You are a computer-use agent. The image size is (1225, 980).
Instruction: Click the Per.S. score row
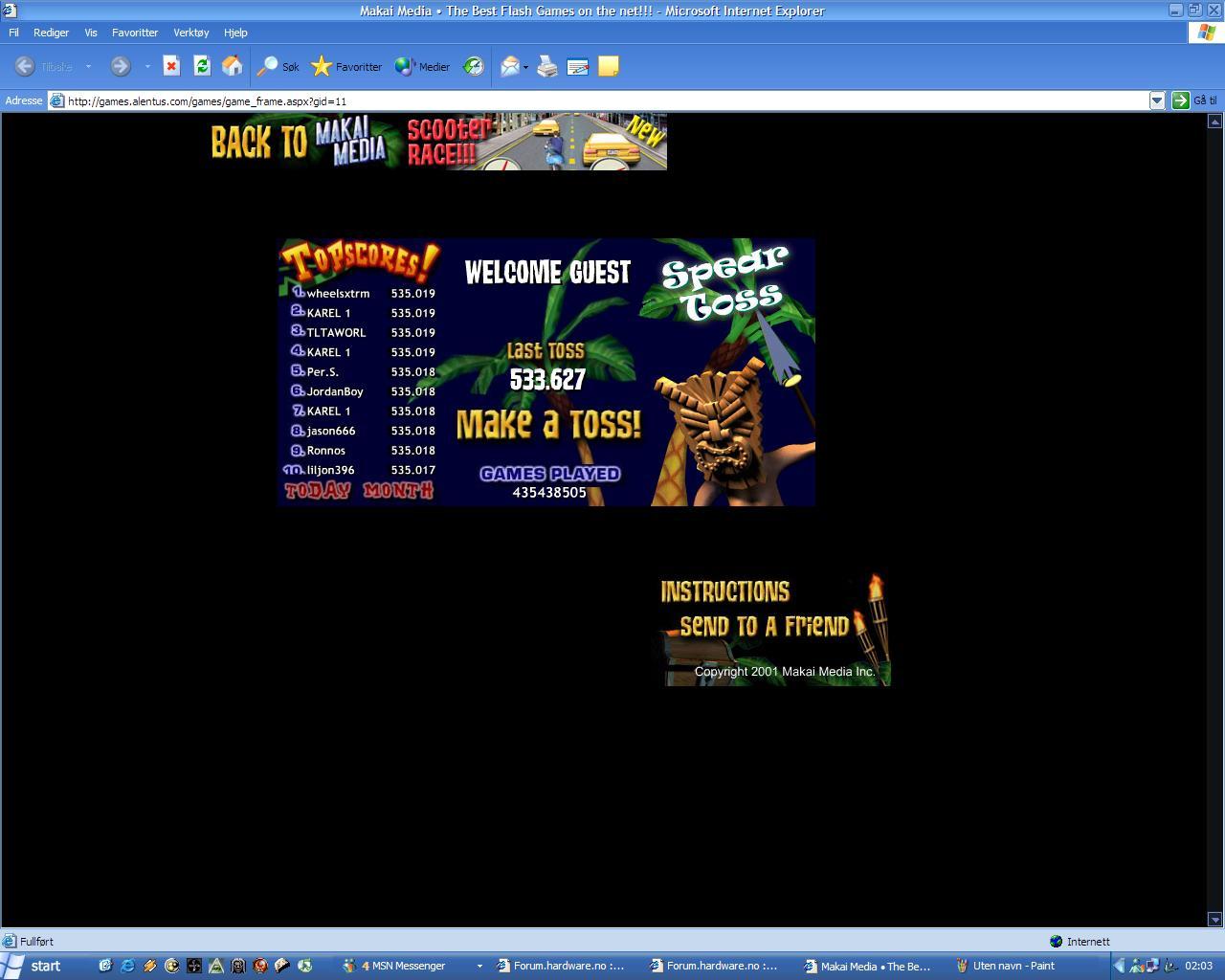click(364, 372)
